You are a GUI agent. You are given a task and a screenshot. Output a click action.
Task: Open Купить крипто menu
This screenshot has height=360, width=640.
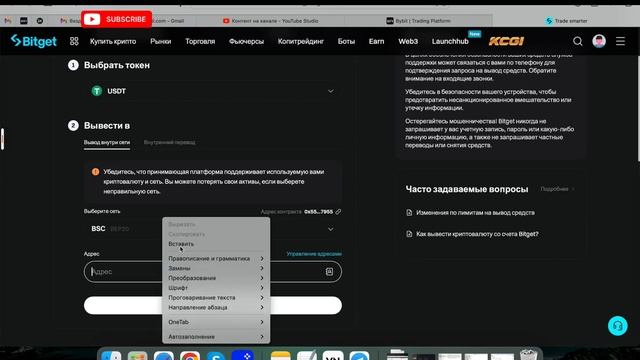pyautogui.click(x=113, y=41)
